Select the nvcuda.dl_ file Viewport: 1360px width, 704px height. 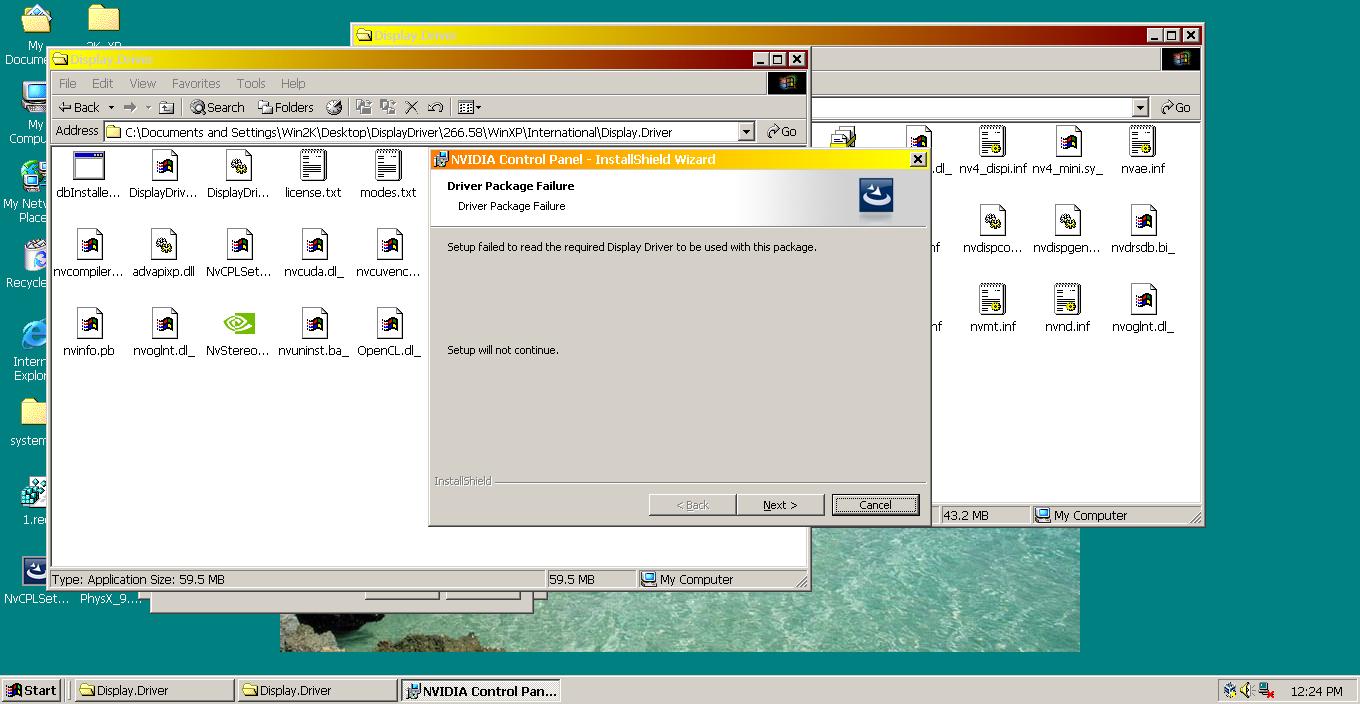click(x=314, y=254)
